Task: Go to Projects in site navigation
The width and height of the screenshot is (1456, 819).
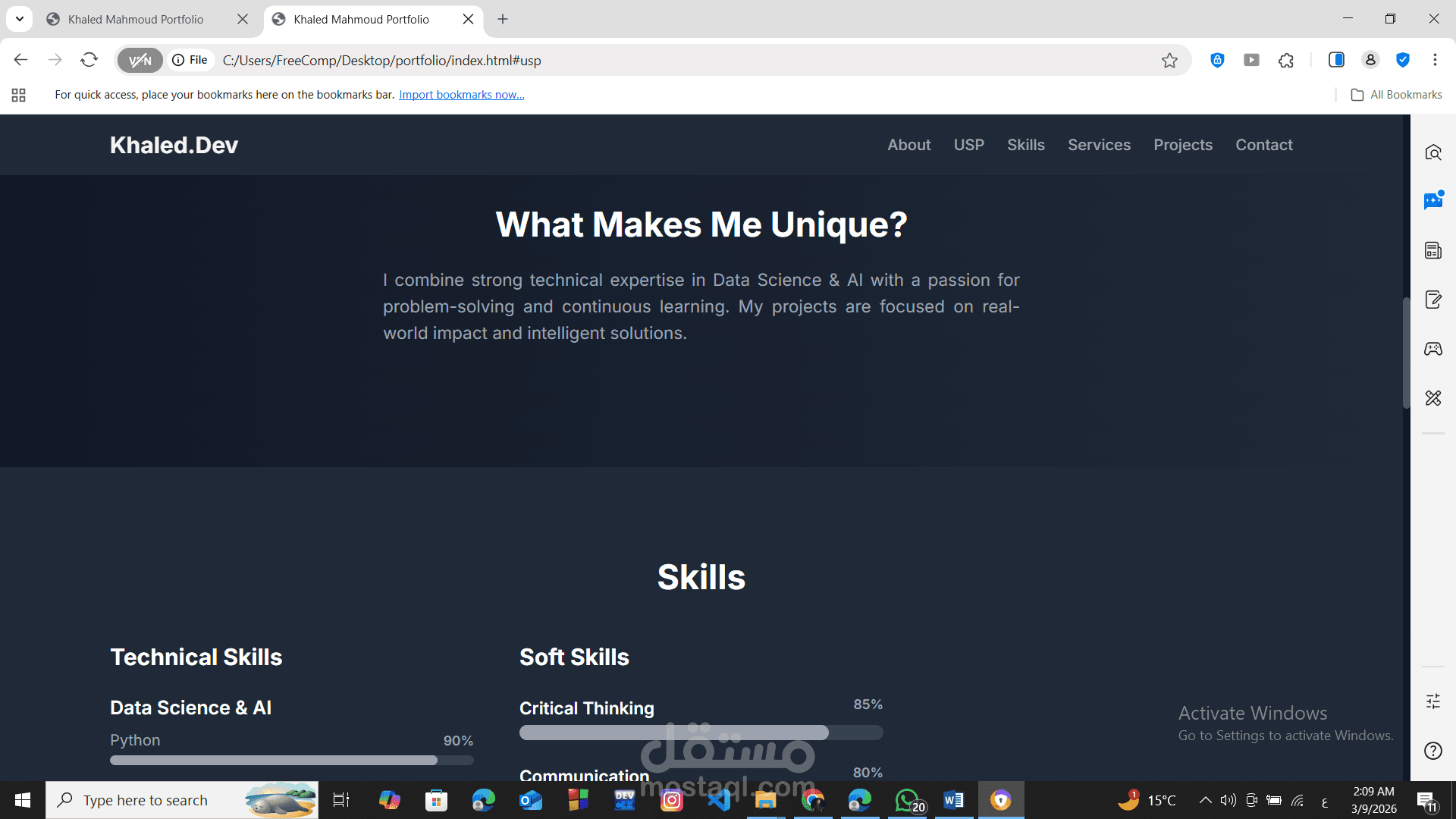Action: point(1182,145)
